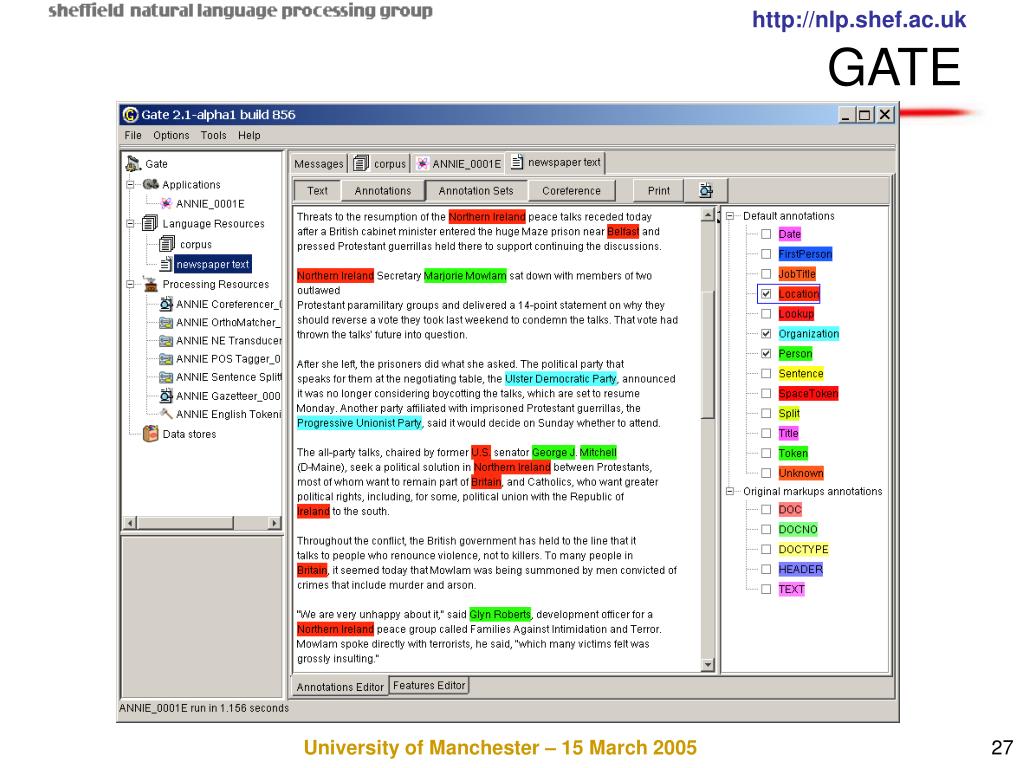1024x768 pixels.
Task: Enable the FirstPerson annotation checkbox
Action: (766, 254)
